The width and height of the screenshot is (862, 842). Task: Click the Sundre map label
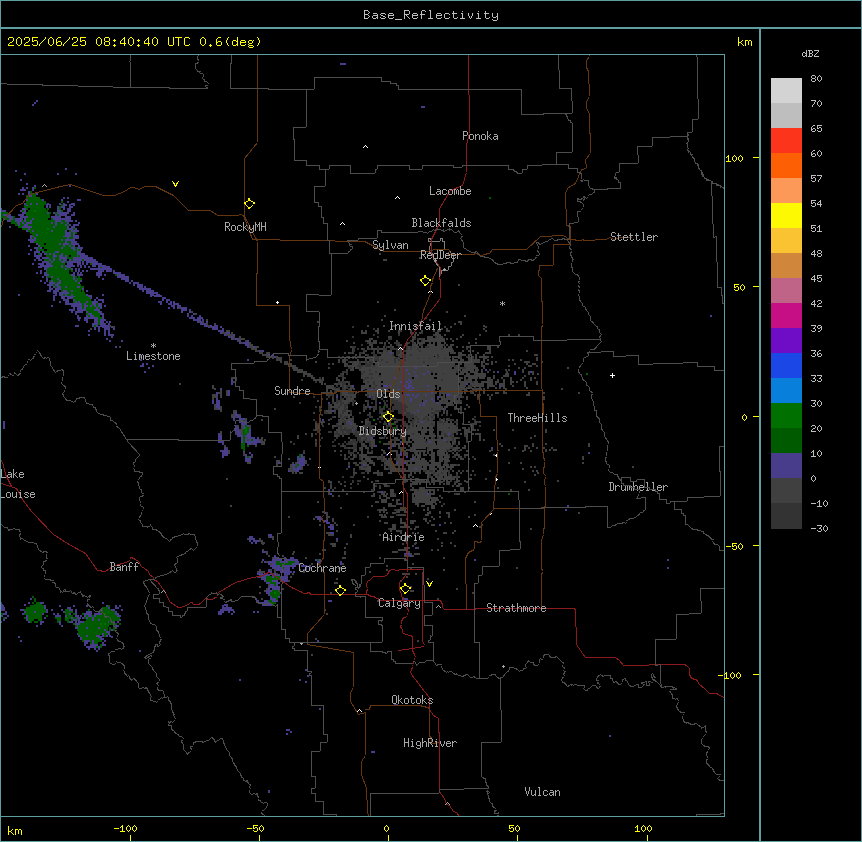click(x=292, y=391)
